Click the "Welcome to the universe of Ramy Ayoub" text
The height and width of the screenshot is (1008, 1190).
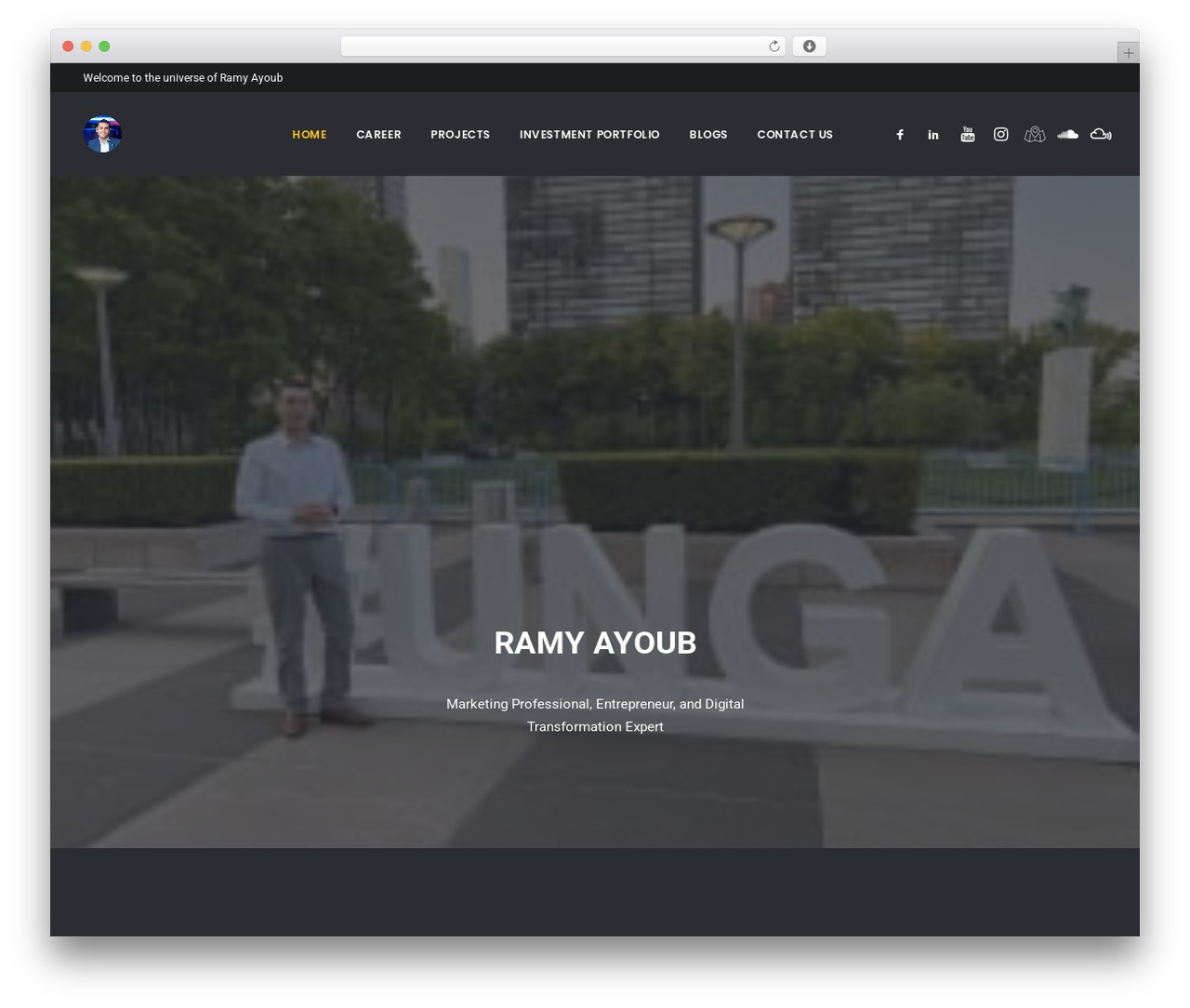183,78
